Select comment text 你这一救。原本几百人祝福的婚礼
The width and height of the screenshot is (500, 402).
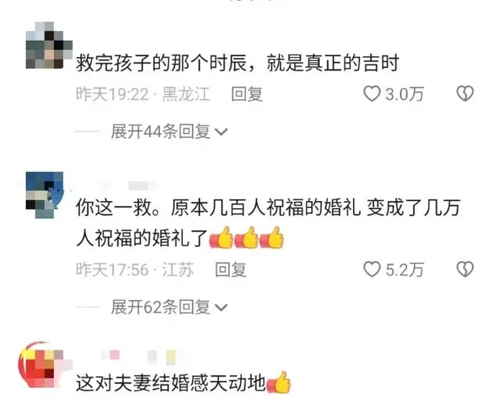[218, 207]
